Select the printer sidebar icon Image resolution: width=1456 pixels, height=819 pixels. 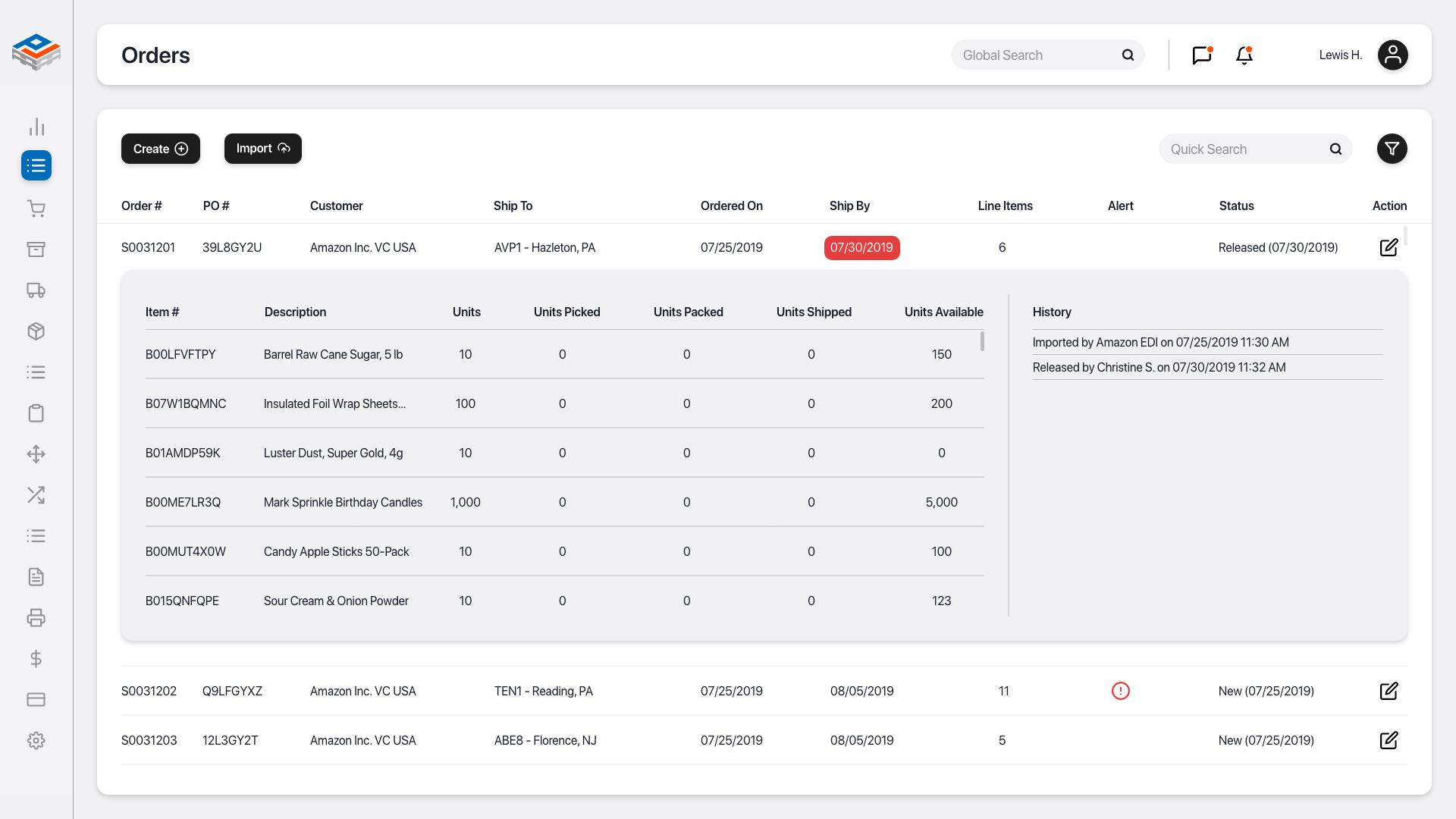point(36,618)
